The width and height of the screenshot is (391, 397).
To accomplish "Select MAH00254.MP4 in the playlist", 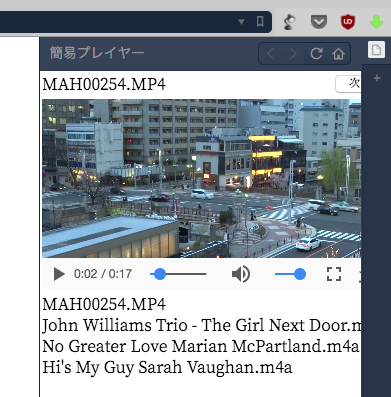I will (104, 304).
